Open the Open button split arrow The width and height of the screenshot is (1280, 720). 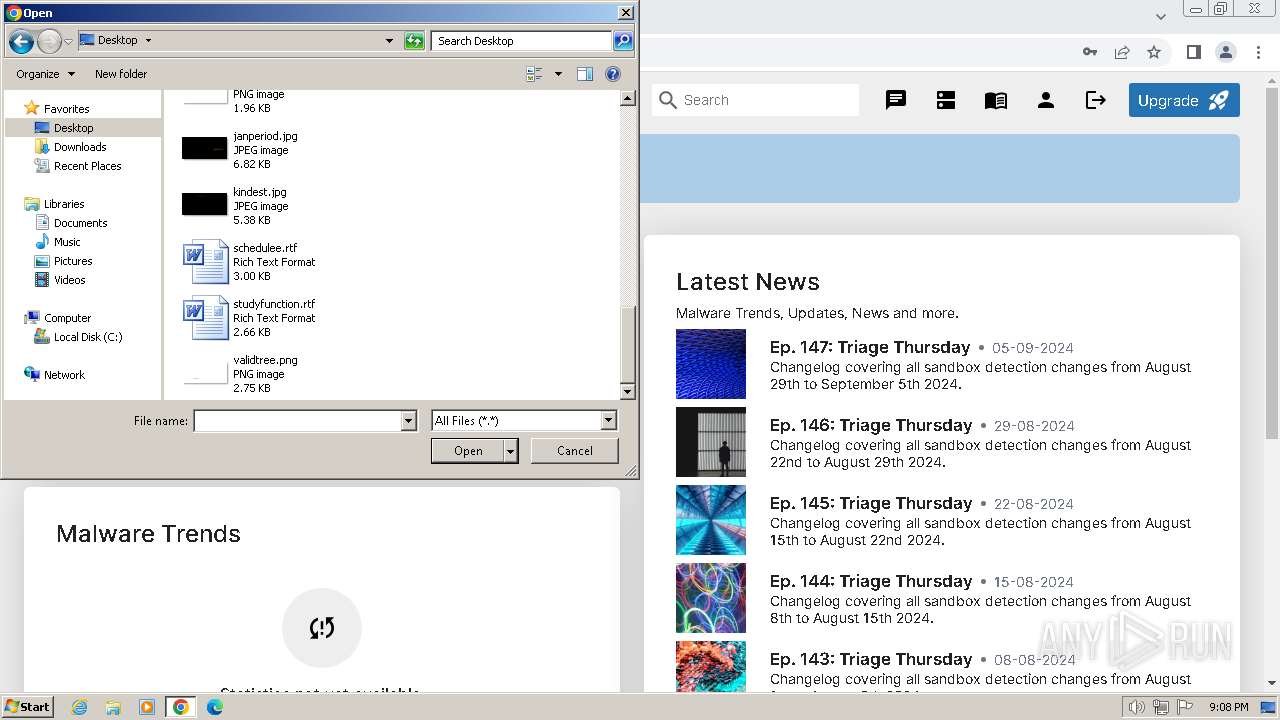[510, 451]
